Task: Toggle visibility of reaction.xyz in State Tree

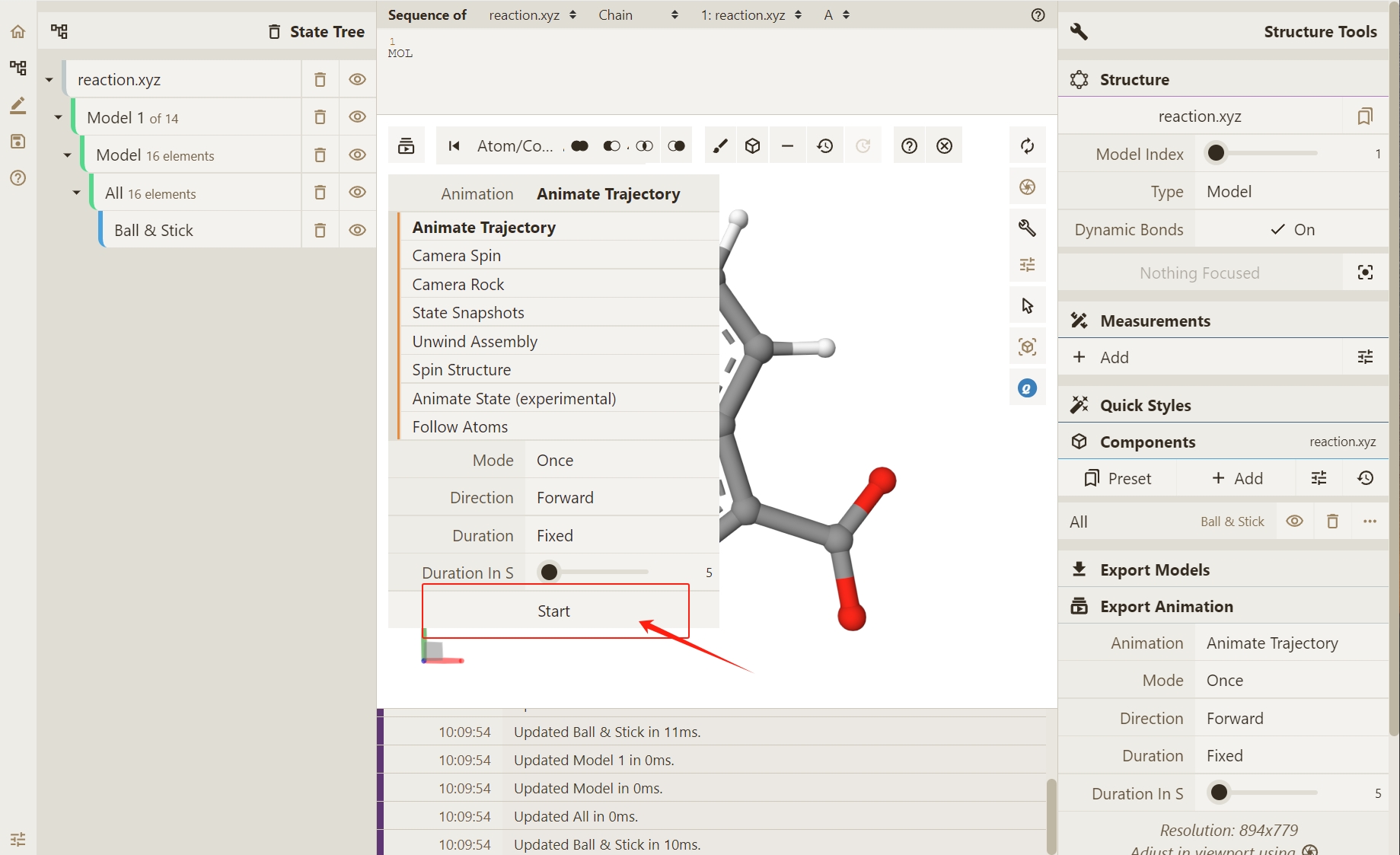Action: [x=357, y=79]
